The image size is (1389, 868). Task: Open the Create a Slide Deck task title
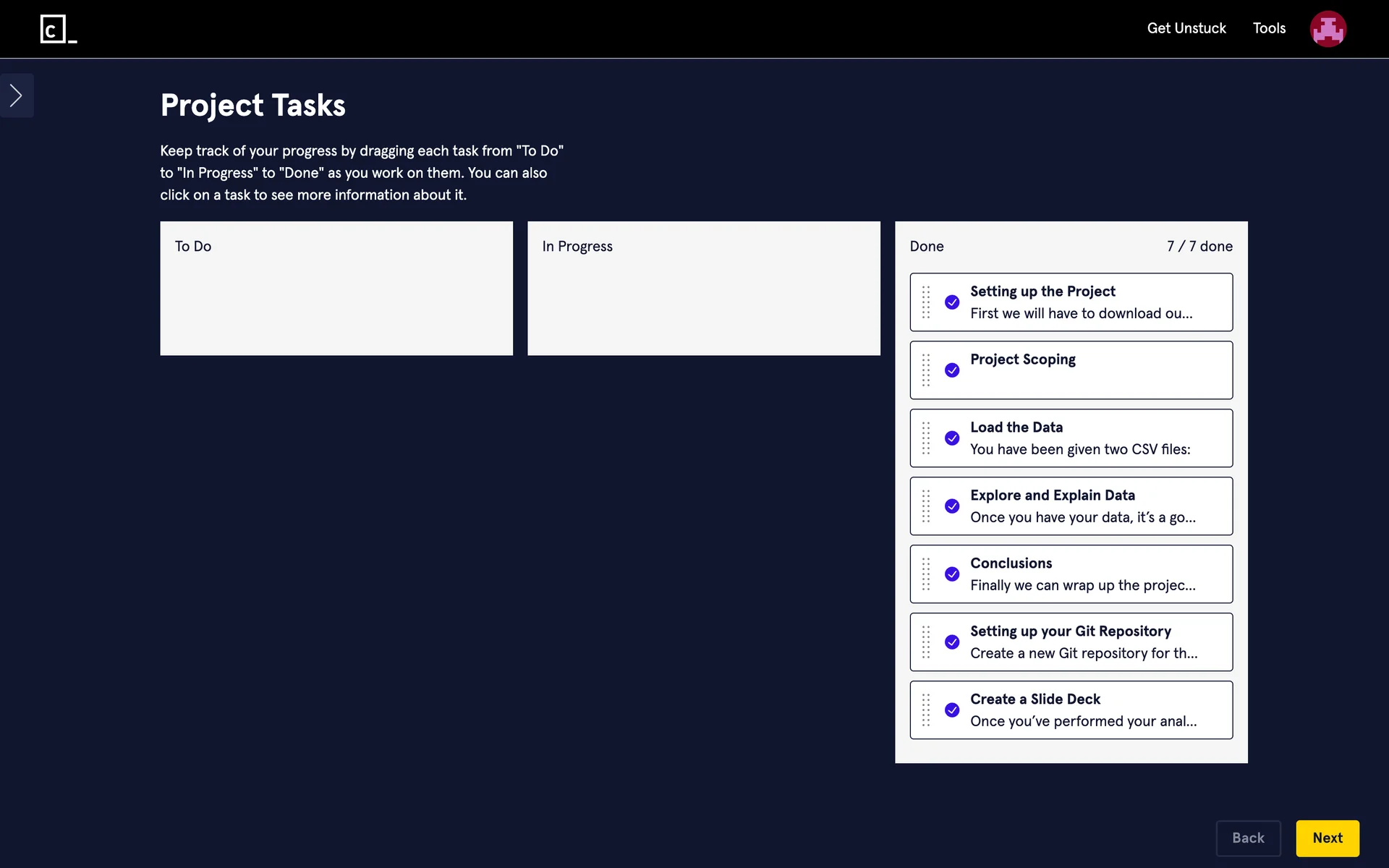pyautogui.click(x=1035, y=699)
